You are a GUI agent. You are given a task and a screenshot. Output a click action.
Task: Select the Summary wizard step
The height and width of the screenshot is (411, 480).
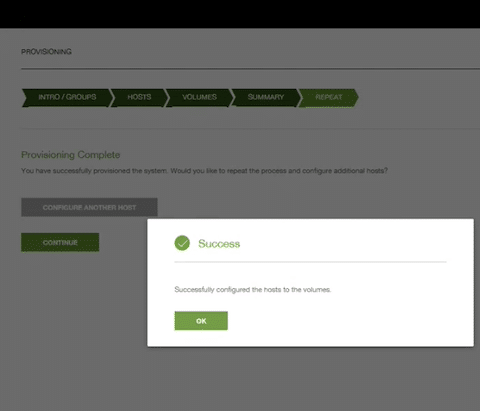coord(266,97)
